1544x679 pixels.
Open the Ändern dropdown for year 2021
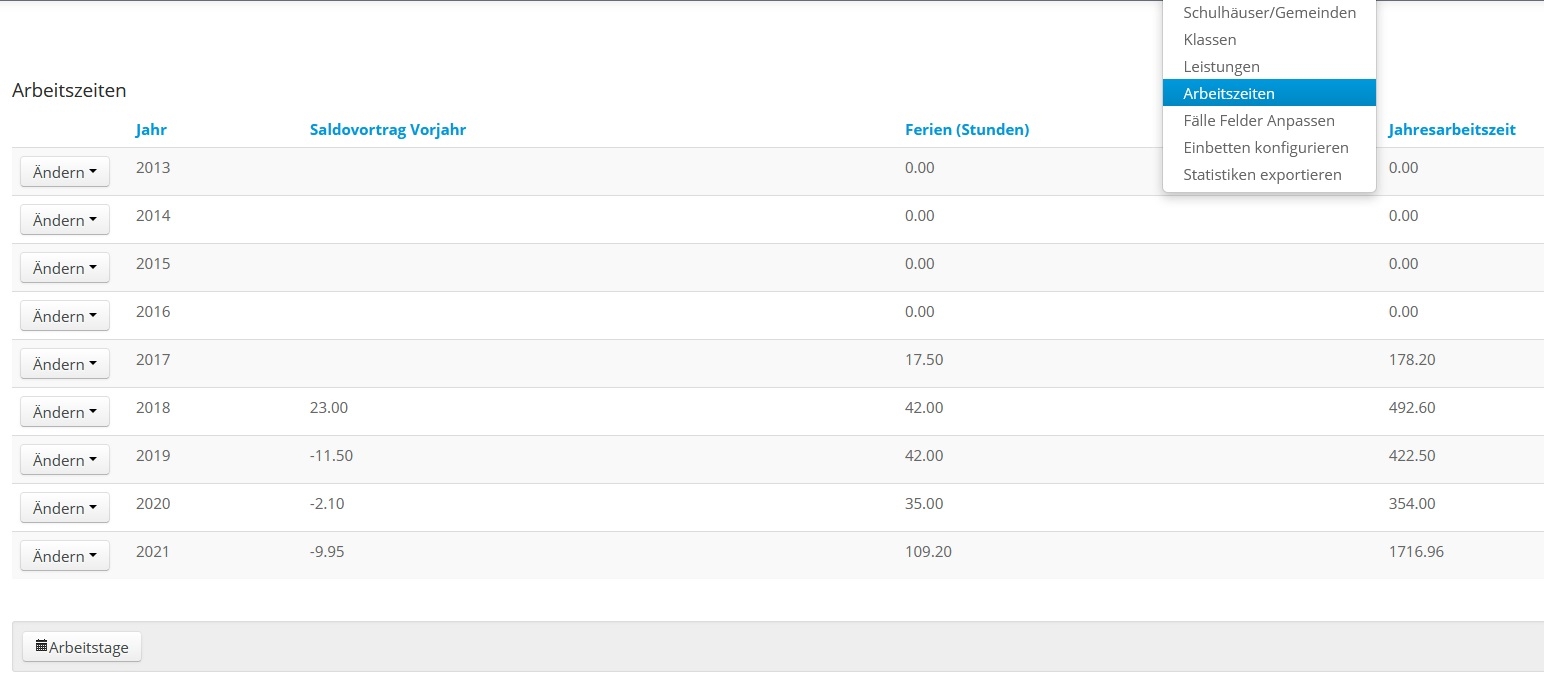click(x=65, y=556)
